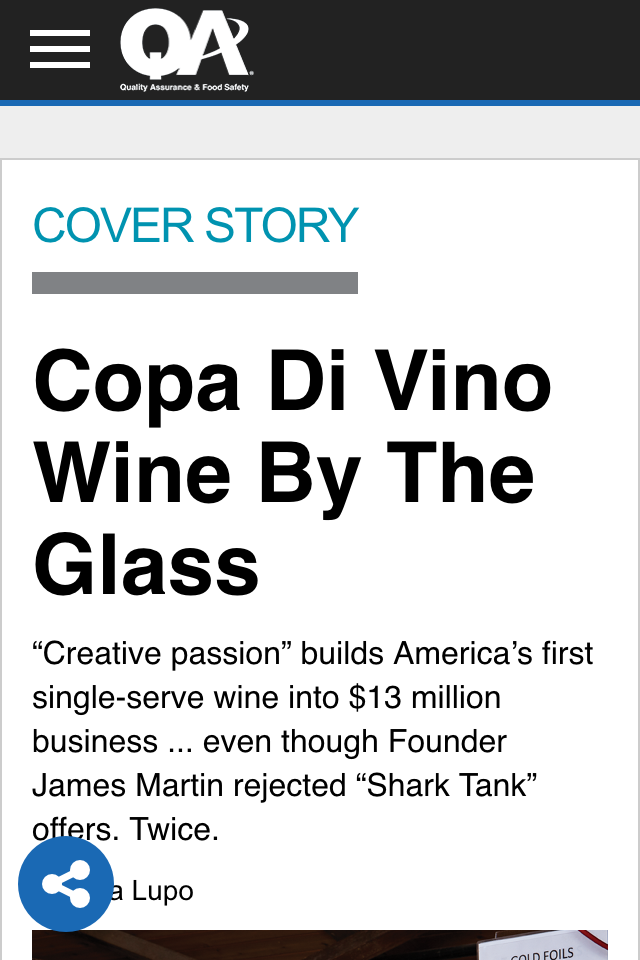Click the gray divider bar under COVER STORY
This screenshot has width=640, height=960.
(195, 283)
